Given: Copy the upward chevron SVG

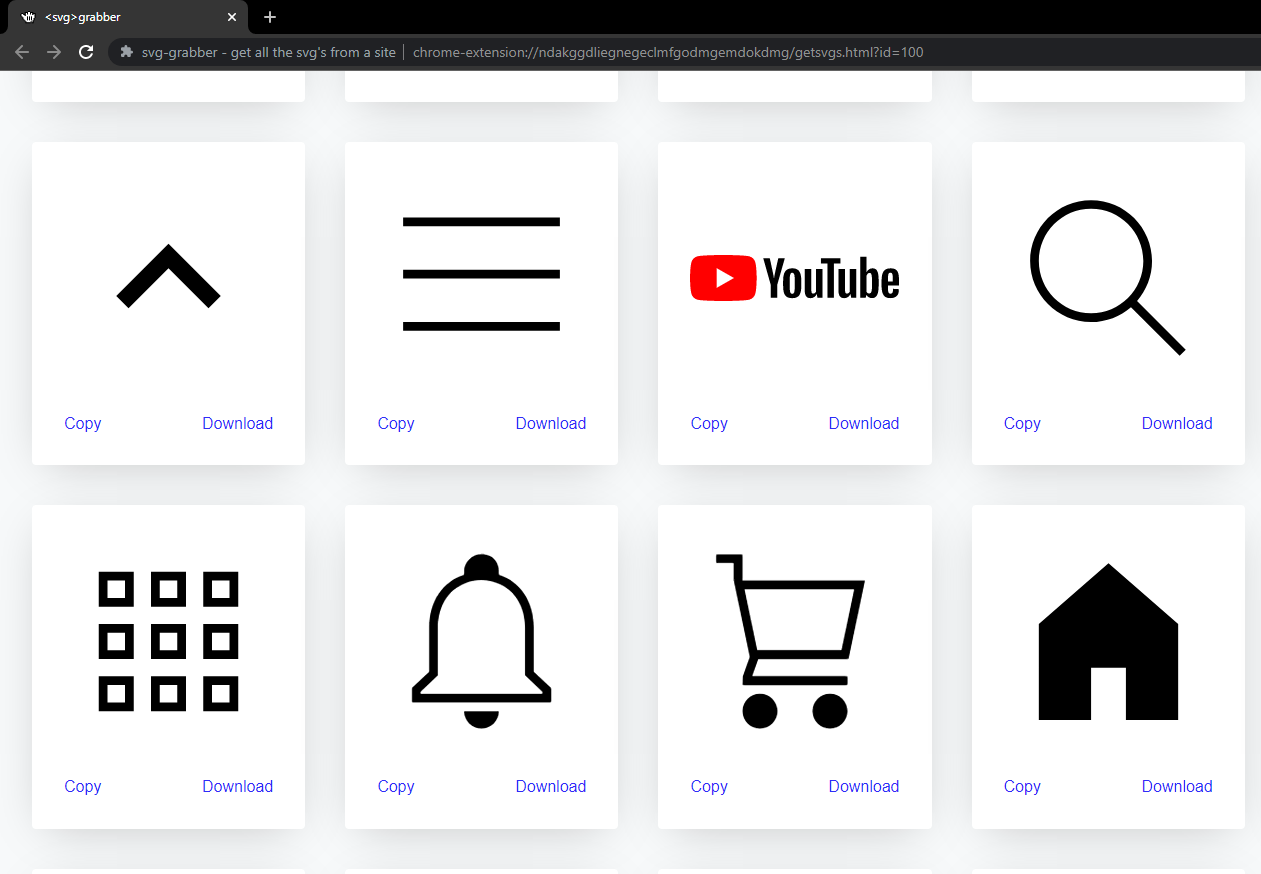Looking at the screenshot, I should (83, 423).
